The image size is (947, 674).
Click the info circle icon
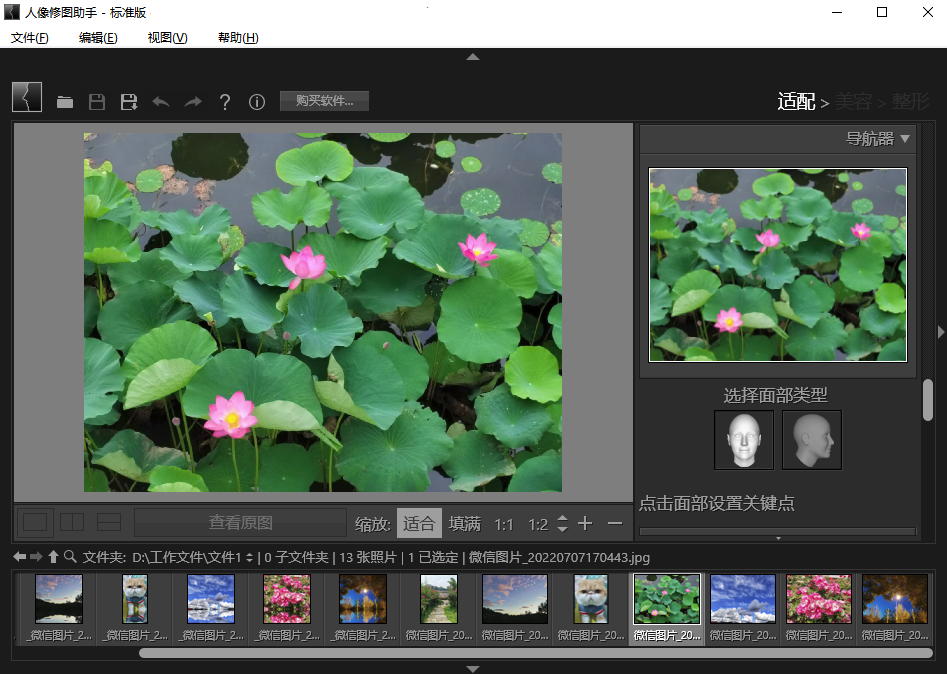click(x=257, y=102)
